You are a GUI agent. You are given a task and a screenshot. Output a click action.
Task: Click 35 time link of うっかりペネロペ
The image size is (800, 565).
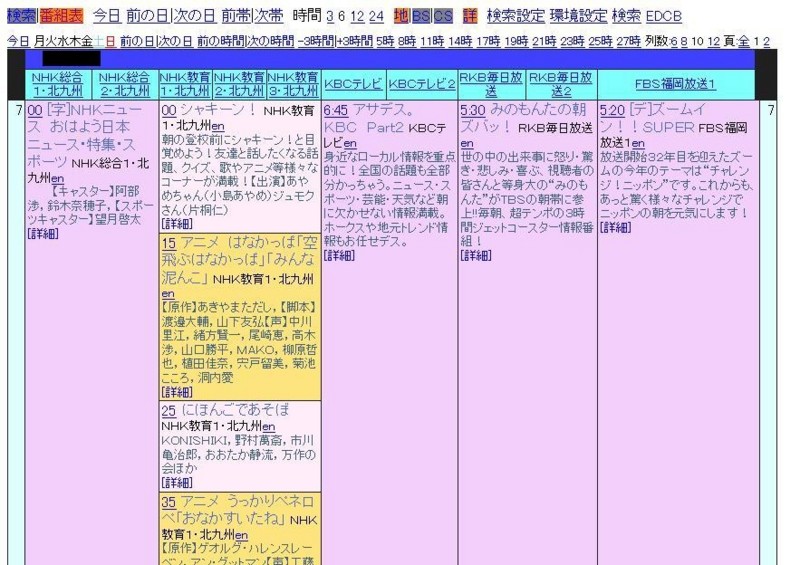point(169,502)
